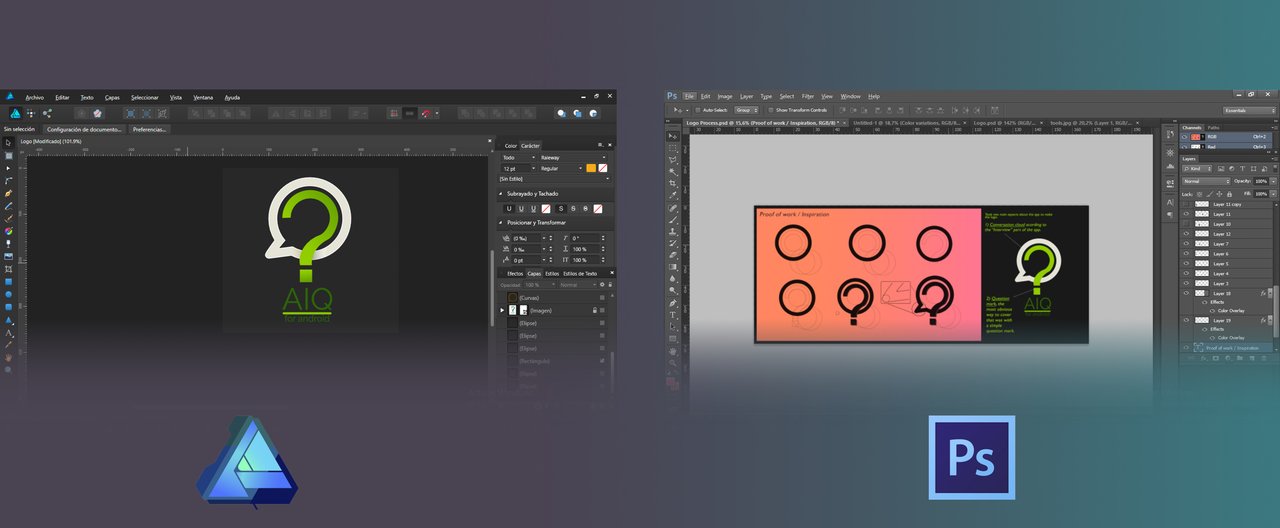The image size is (1280, 528).
Task: Open the Capas menu in Affinity Designer
Action: pyautogui.click(x=112, y=97)
